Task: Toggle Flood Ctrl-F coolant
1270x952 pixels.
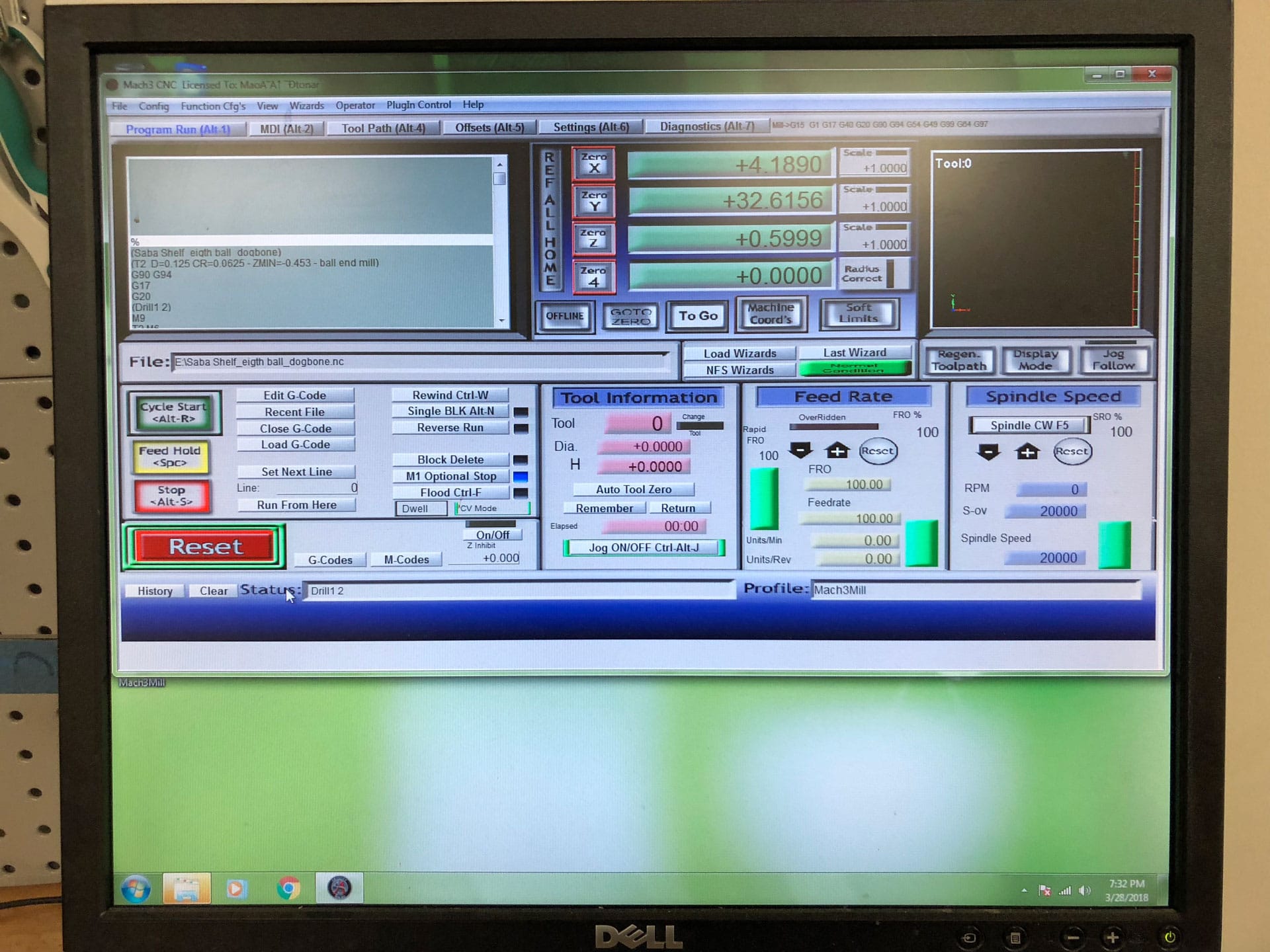Action: (x=450, y=493)
